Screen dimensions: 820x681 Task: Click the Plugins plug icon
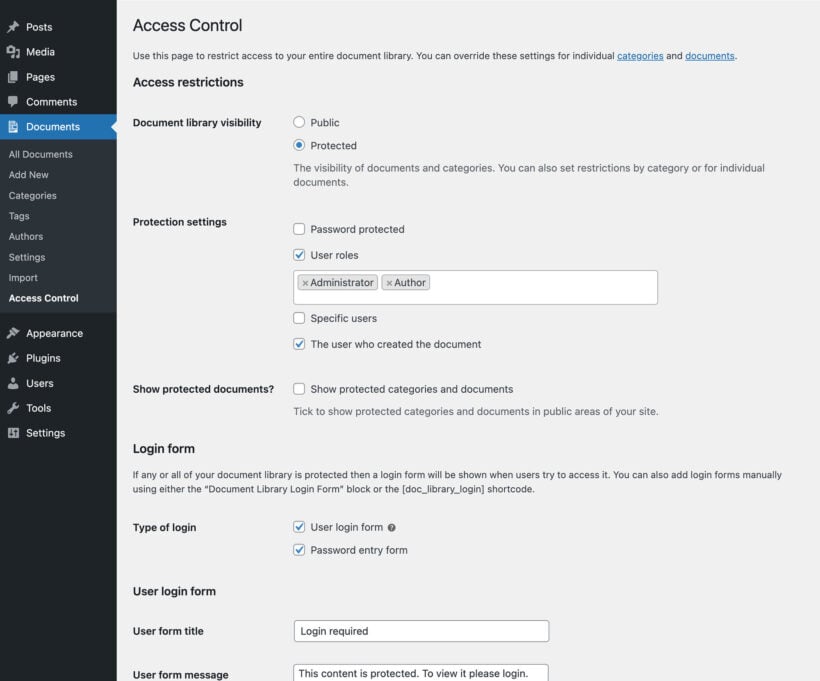point(12,357)
